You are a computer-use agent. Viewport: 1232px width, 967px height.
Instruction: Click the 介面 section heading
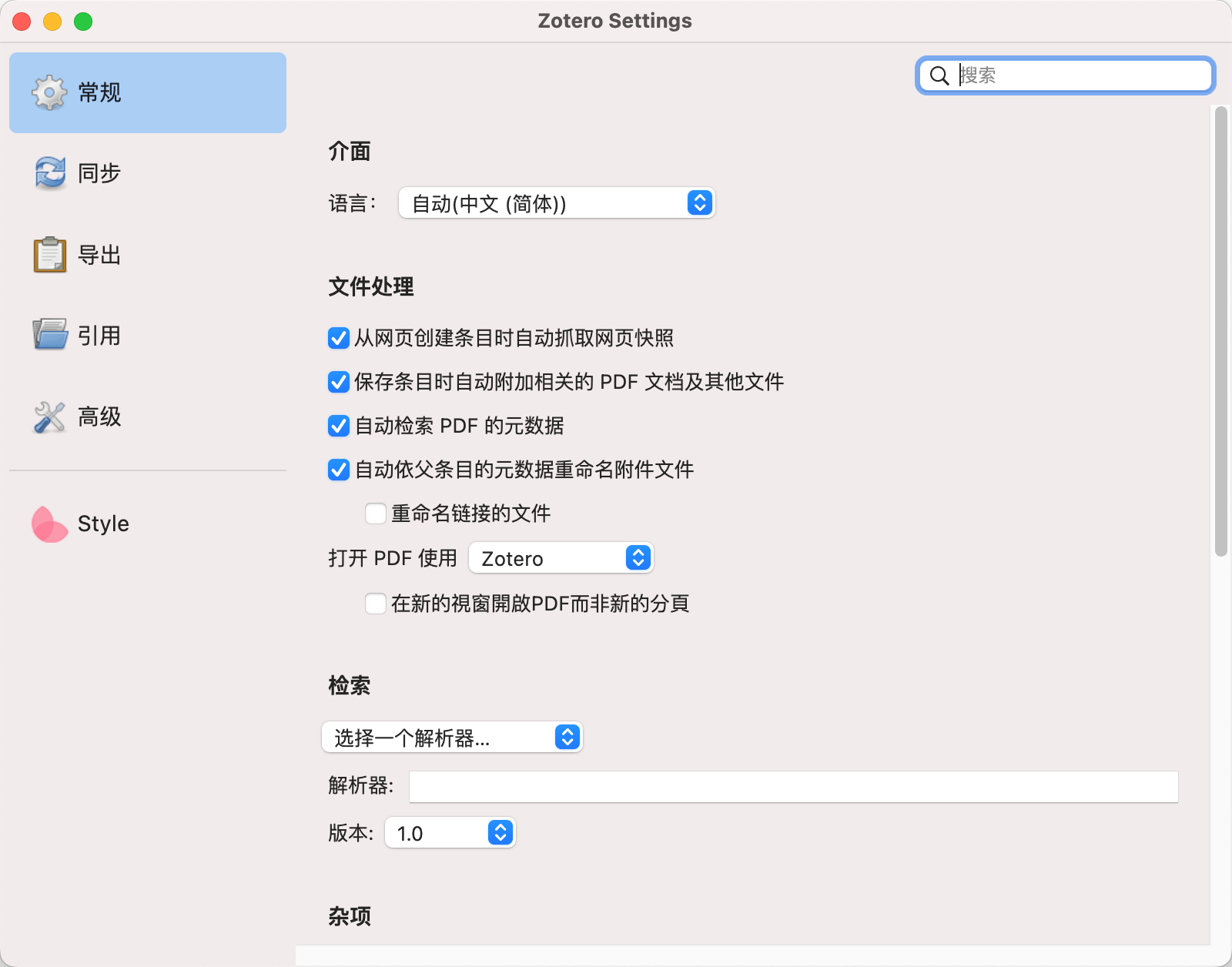tap(350, 152)
